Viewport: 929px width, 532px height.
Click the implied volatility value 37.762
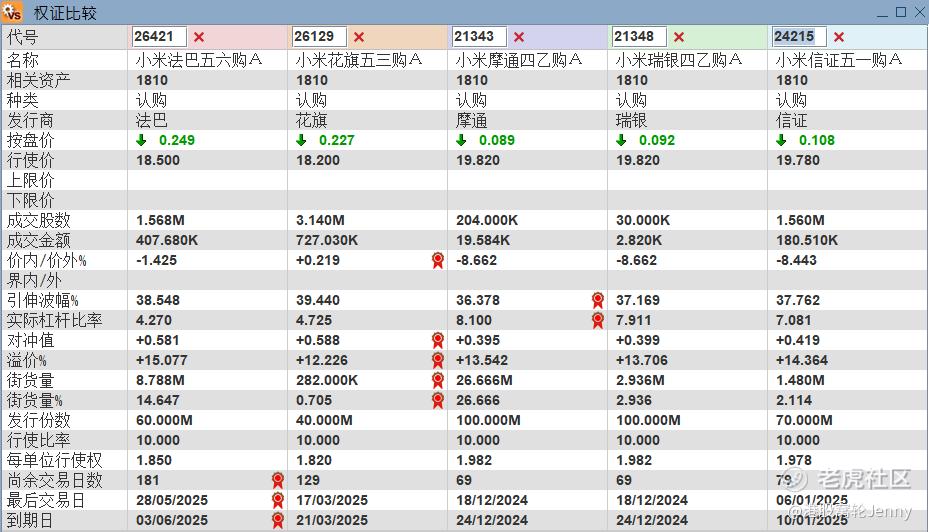(797, 300)
